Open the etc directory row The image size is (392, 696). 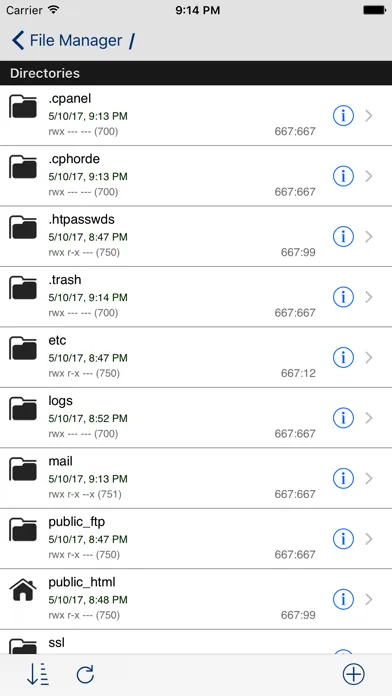(x=196, y=357)
